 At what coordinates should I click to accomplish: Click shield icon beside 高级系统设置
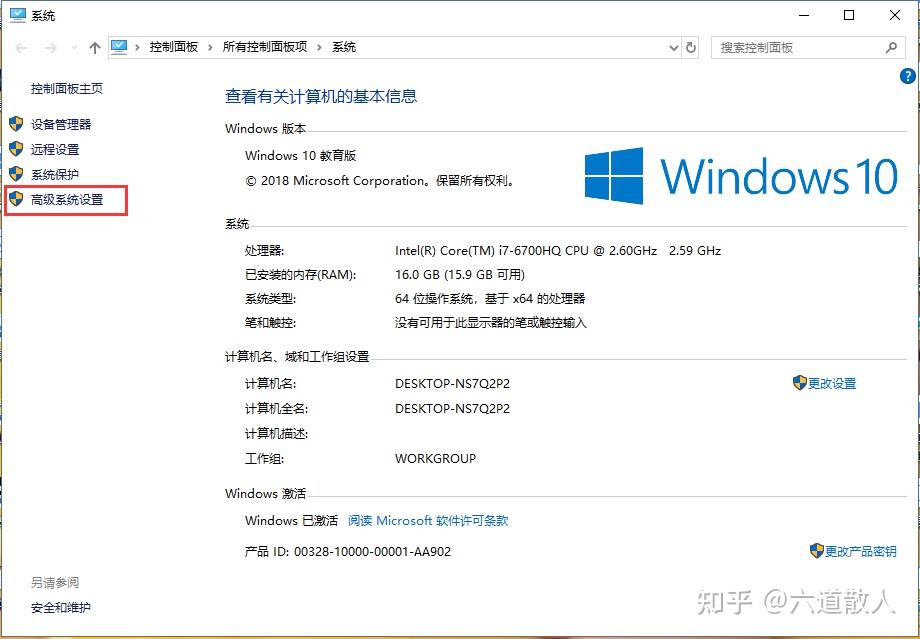[x=16, y=200]
